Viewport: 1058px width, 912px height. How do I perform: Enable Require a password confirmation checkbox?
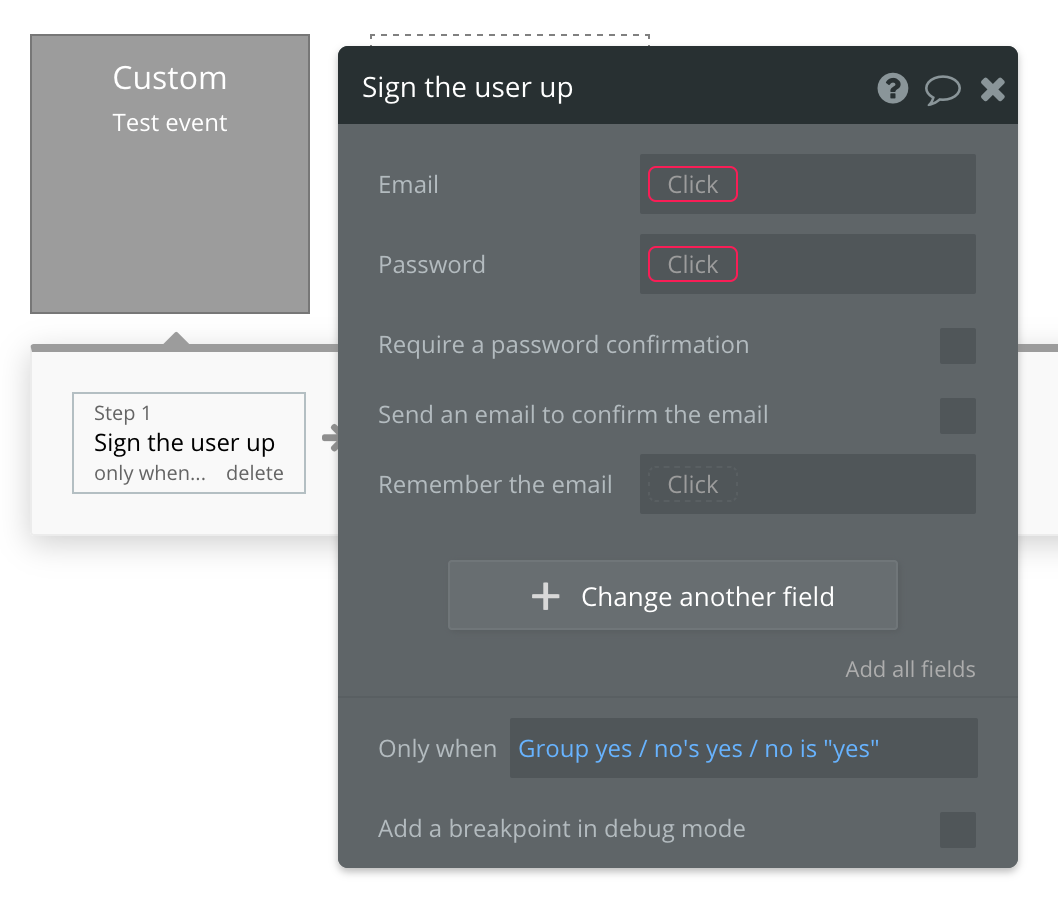tap(957, 345)
